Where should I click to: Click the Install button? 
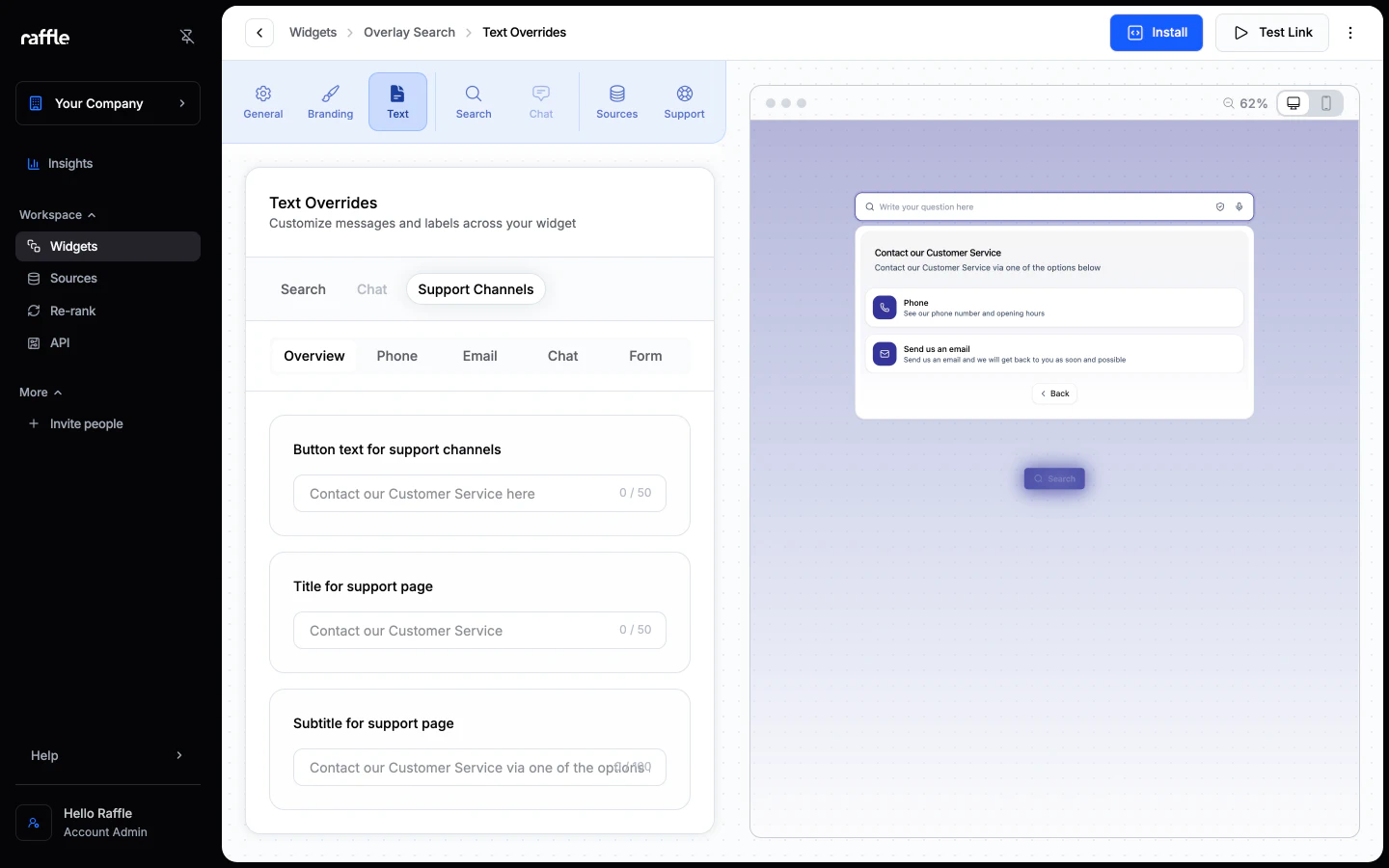pos(1157,33)
